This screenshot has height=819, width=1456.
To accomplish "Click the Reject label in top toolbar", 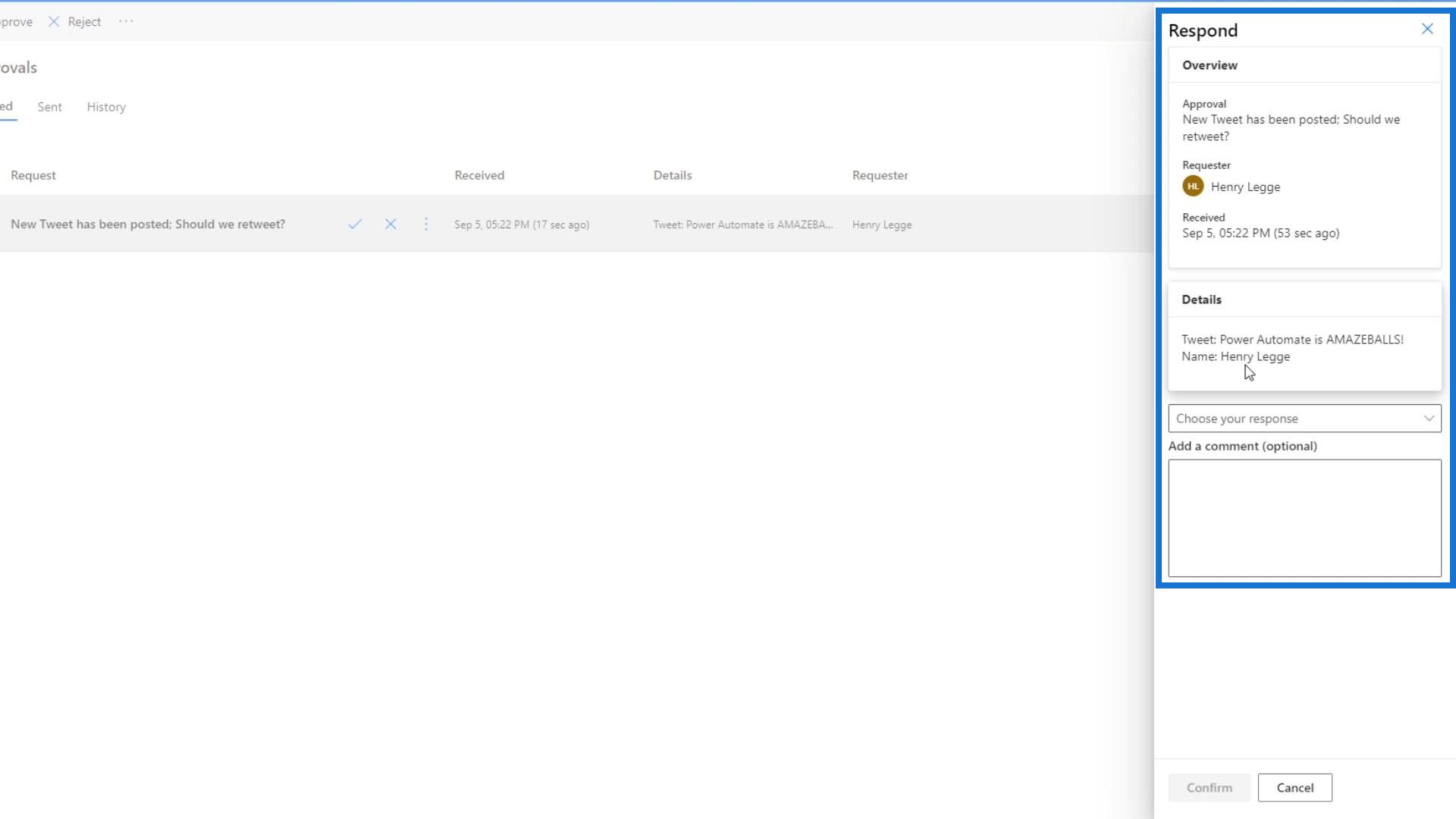I will [84, 22].
